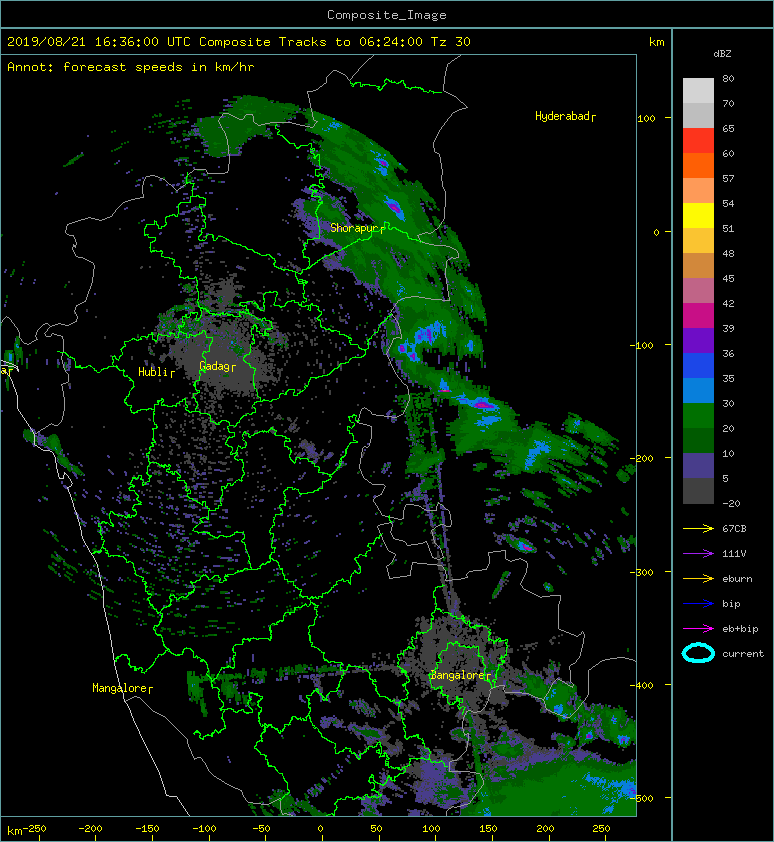Click the dBZ scale heading
This screenshot has height=842, width=774.
pyautogui.click(x=722, y=54)
